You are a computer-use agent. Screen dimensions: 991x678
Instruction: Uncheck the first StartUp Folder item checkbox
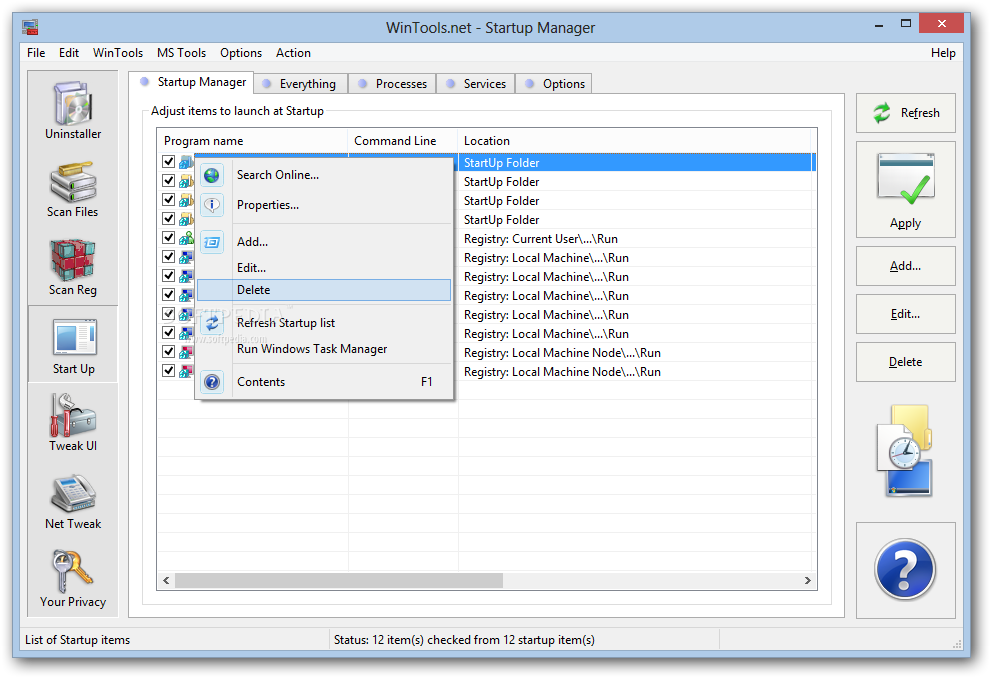tap(168, 162)
